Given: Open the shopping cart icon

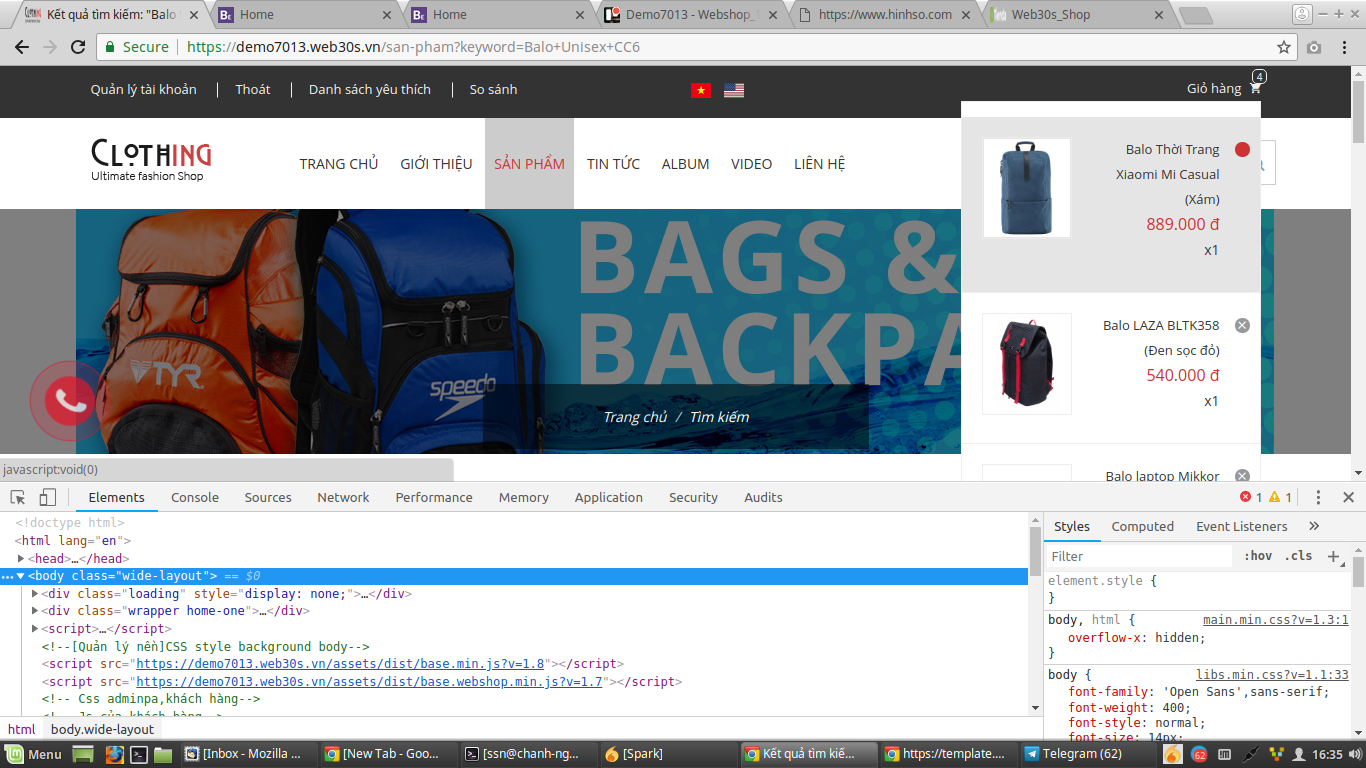Looking at the screenshot, I should tap(1255, 88).
